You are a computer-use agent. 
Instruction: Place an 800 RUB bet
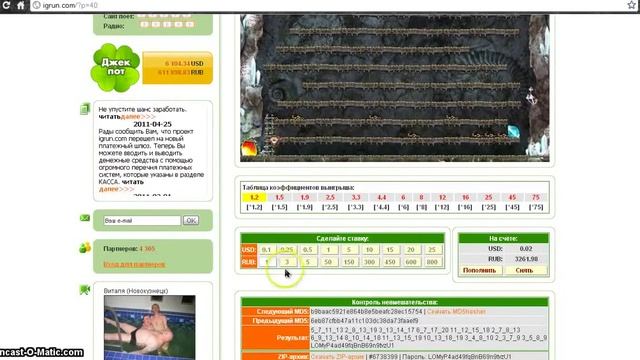coord(432,262)
